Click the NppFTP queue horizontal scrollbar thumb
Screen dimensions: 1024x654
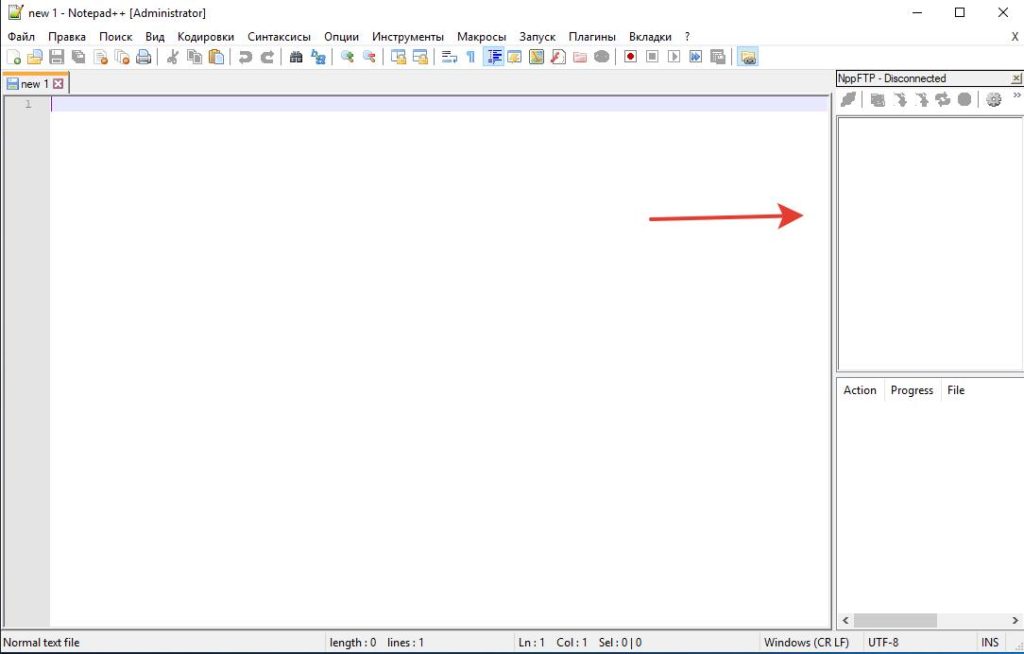pyautogui.click(x=895, y=620)
